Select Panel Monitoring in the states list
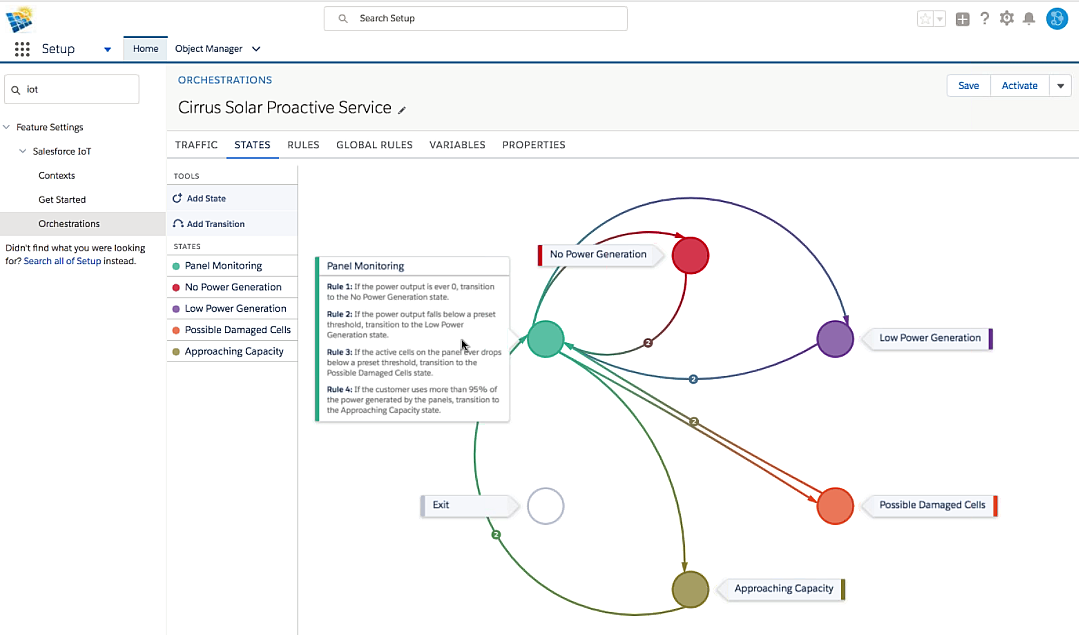 pos(232,266)
